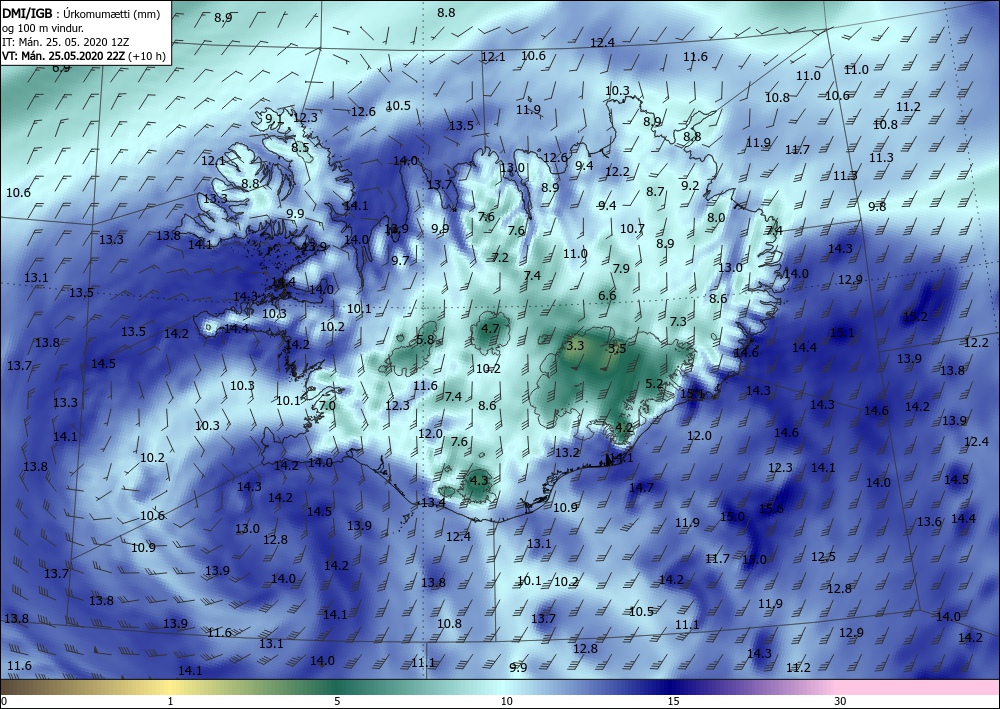The height and width of the screenshot is (709, 1000).
Task: Click the '3.5' value on the map
Action: pyautogui.click(x=617, y=349)
